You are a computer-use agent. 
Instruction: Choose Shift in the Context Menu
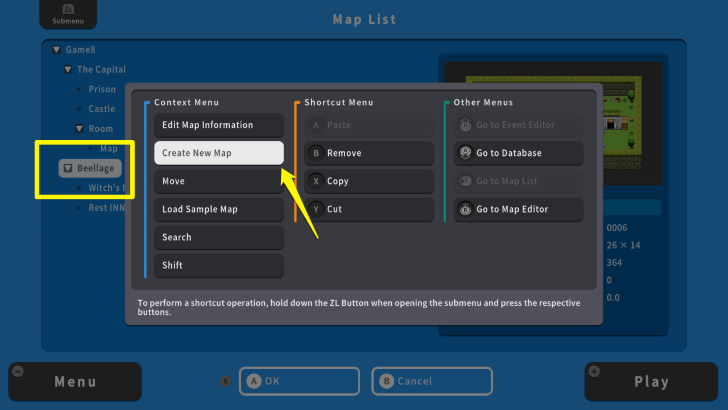(x=219, y=265)
